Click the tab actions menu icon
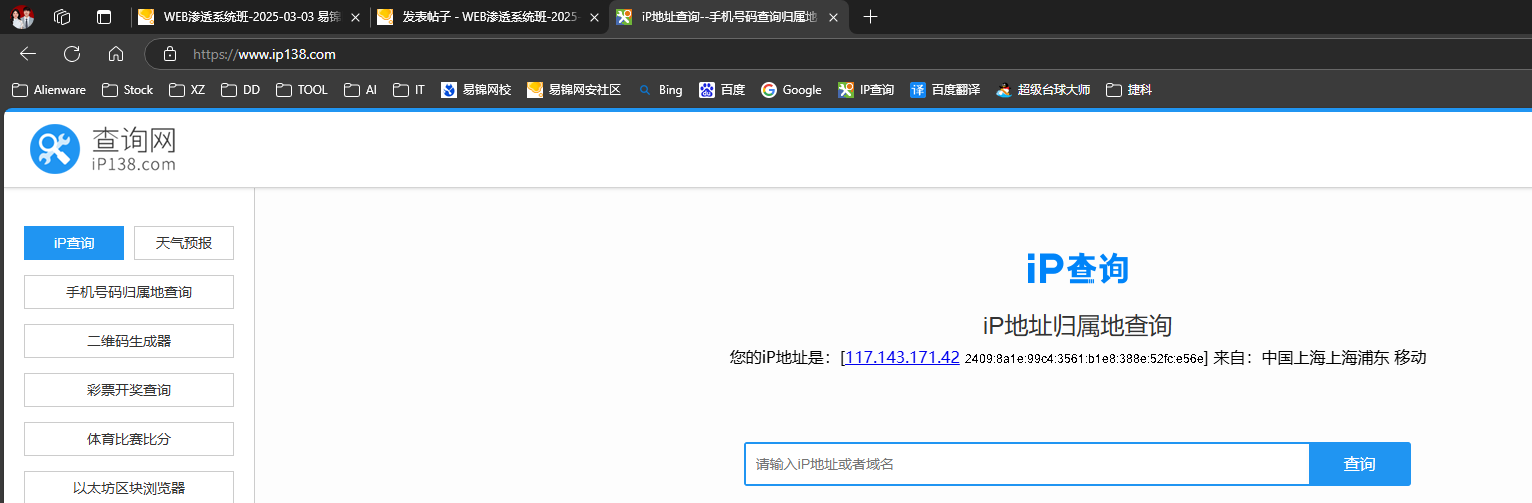This screenshot has height=503, width=1532. 104,17
